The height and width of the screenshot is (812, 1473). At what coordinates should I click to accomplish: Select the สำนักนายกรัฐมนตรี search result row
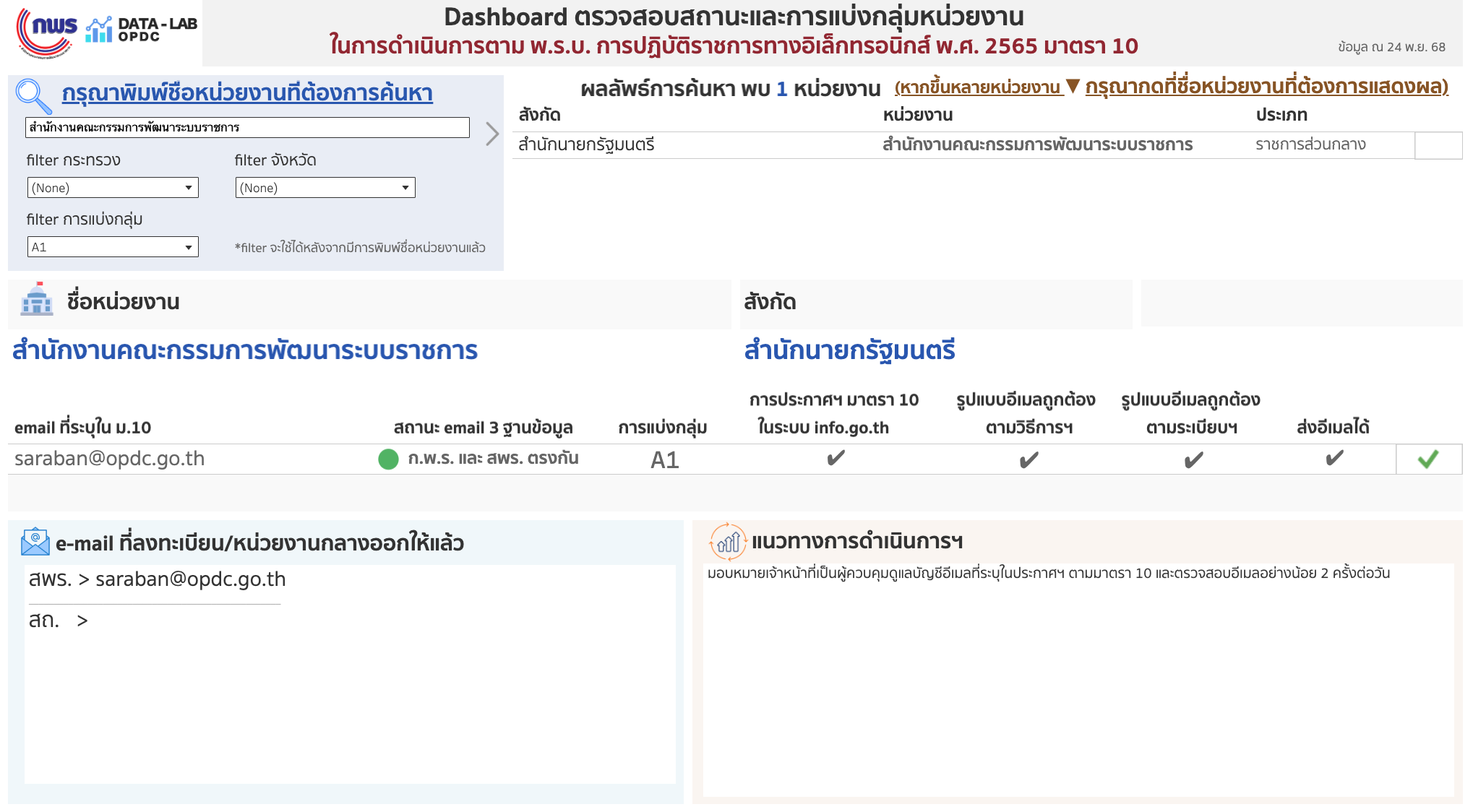tap(586, 144)
